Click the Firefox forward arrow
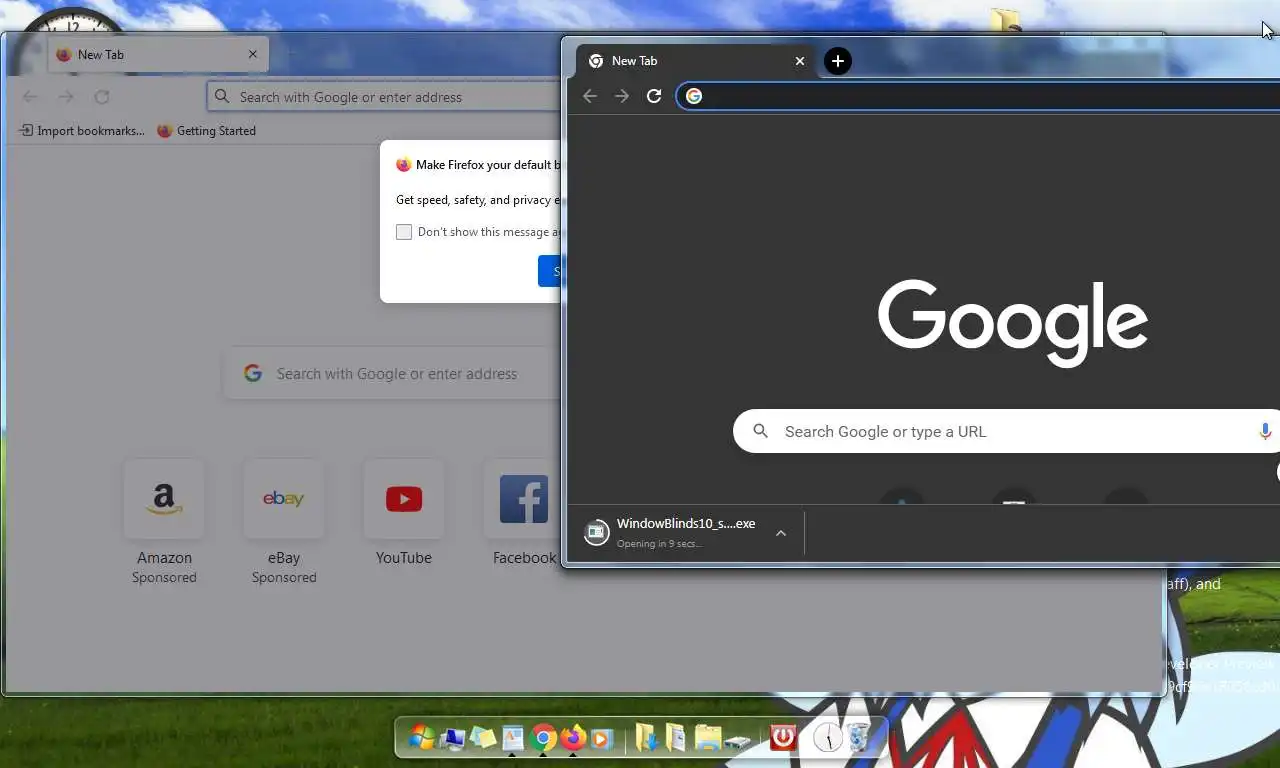 (66, 97)
